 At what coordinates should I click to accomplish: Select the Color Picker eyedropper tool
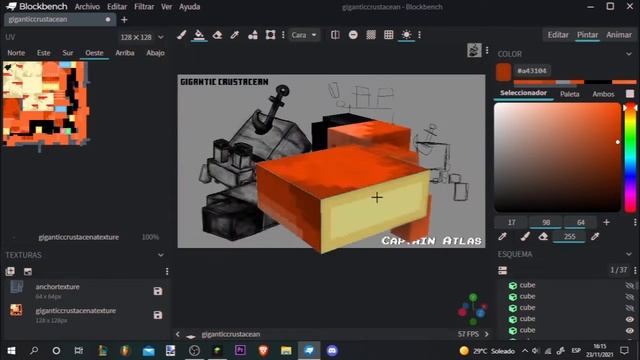pos(235,35)
